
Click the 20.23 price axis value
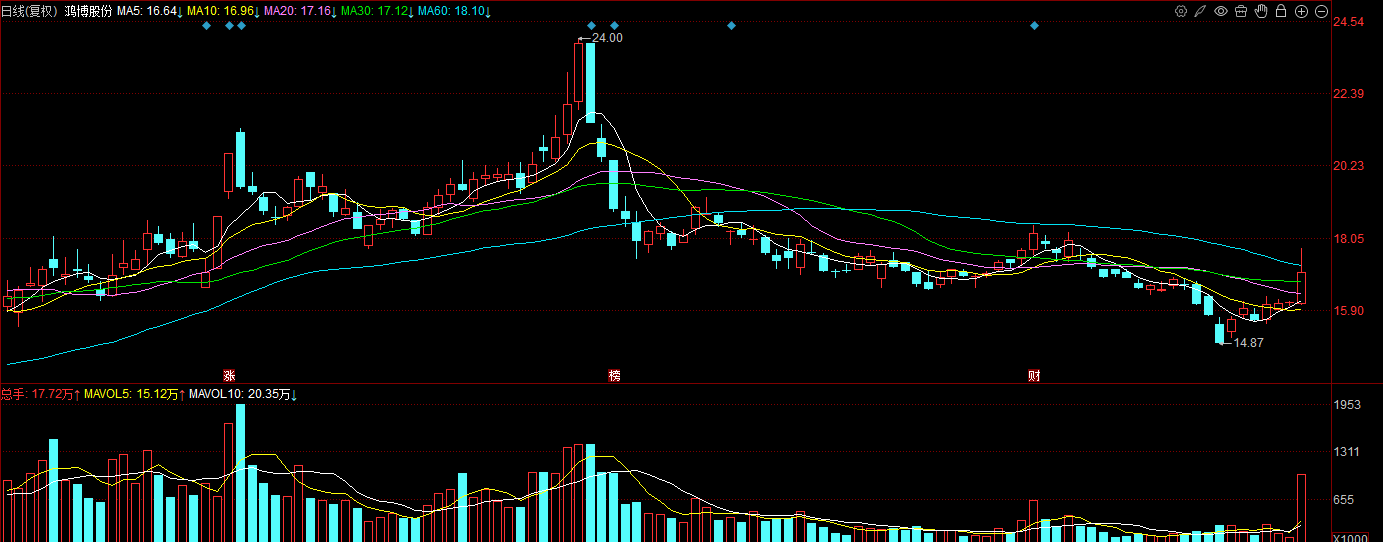1349,166
